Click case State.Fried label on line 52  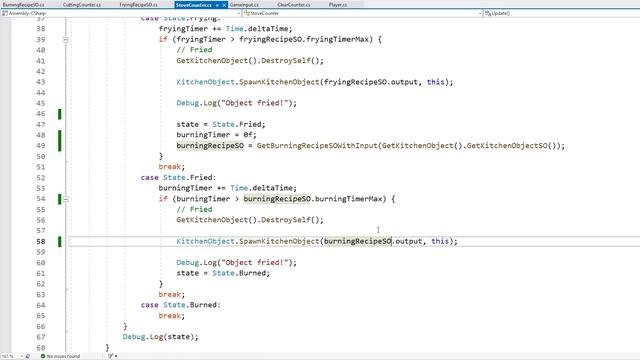178,178
